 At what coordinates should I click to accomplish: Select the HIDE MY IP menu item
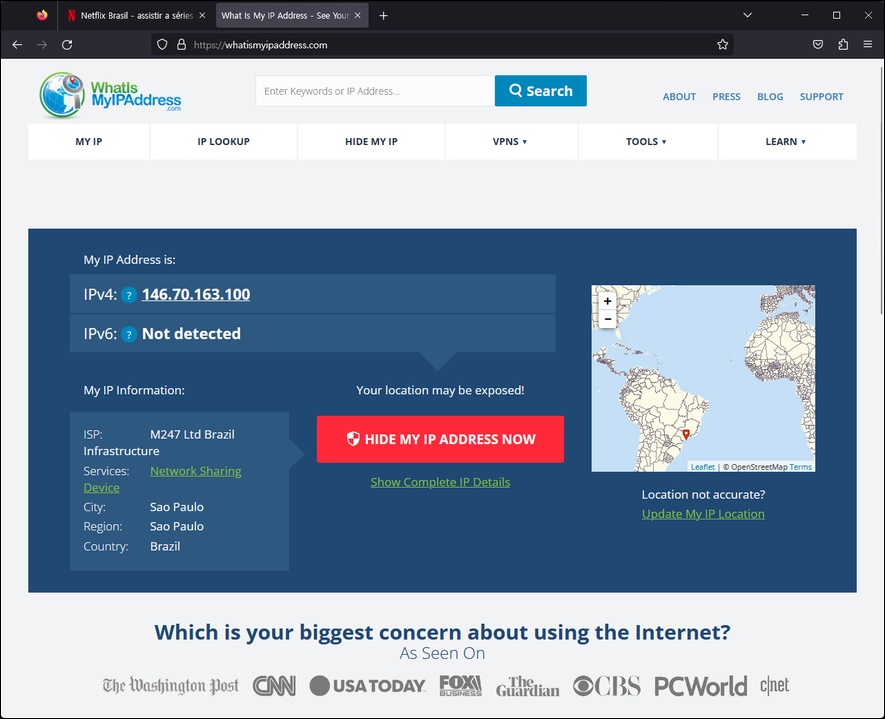tap(371, 142)
